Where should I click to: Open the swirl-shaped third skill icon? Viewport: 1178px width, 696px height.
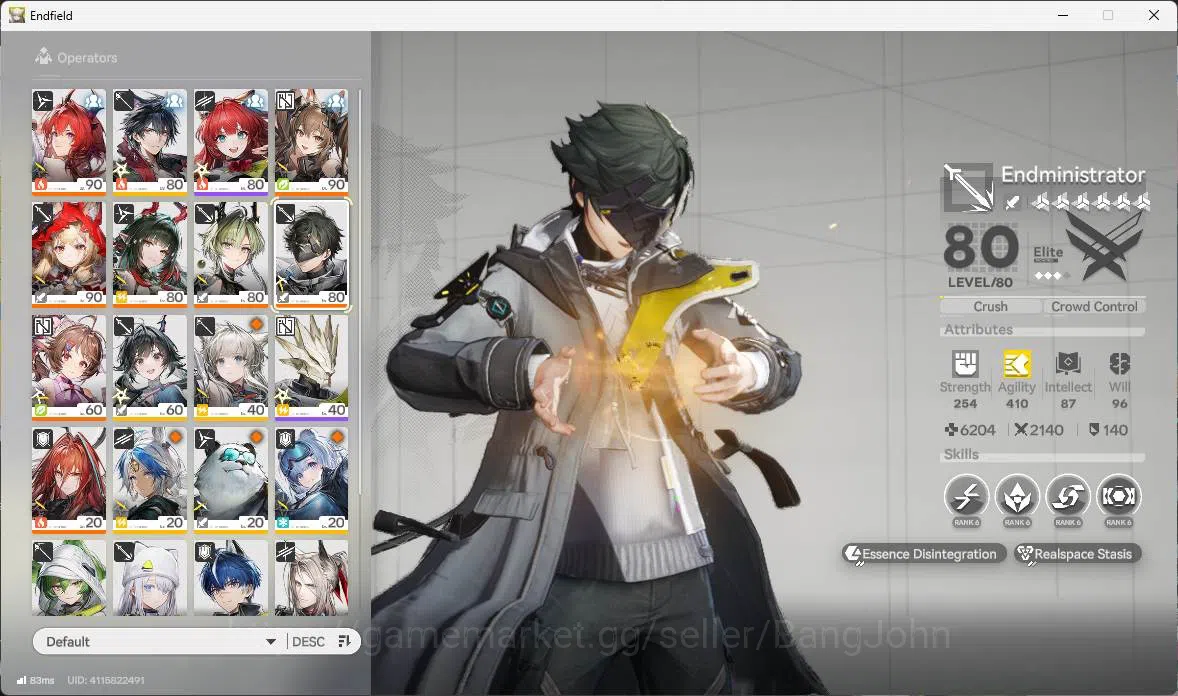pos(1068,496)
